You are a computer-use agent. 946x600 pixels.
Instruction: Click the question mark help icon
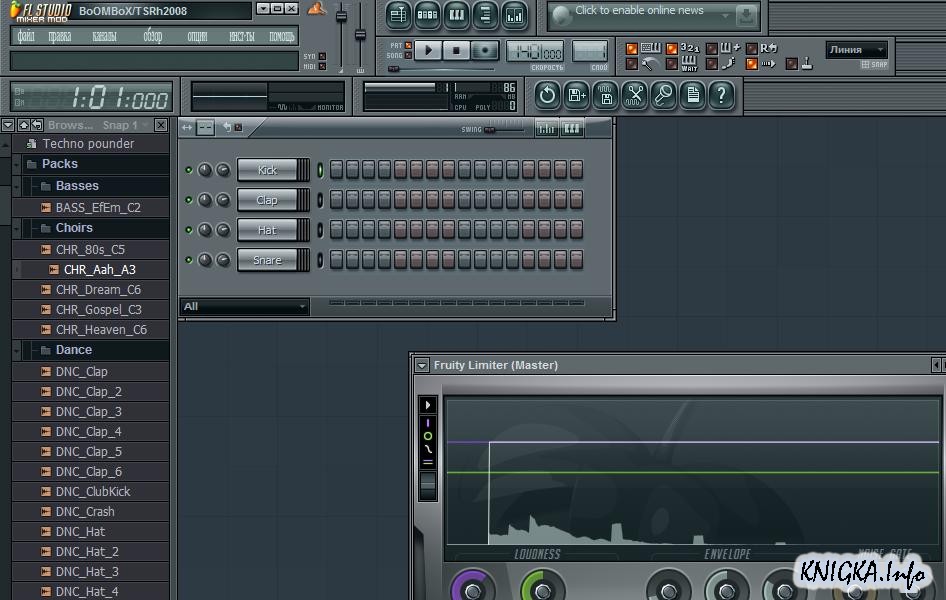click(x=722, y=95)
